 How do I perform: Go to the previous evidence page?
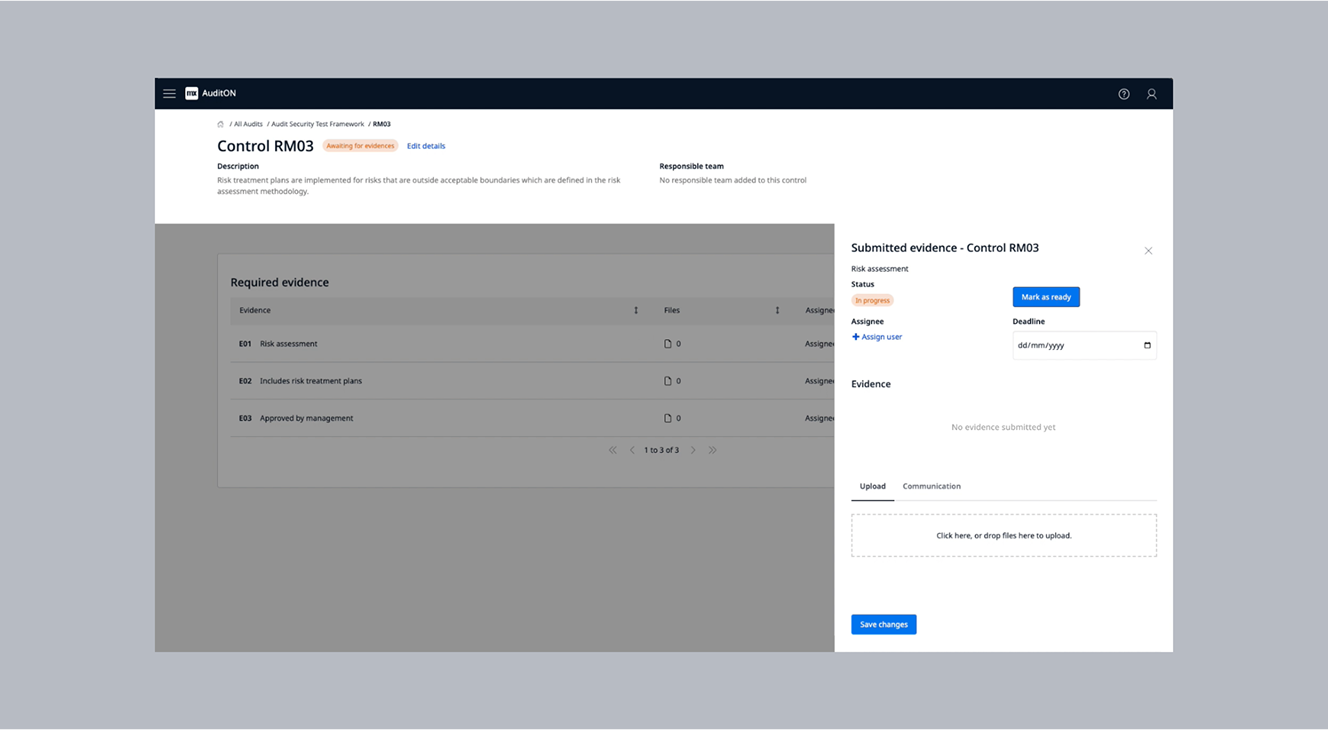pyautogui.click(x=632, y=450)
